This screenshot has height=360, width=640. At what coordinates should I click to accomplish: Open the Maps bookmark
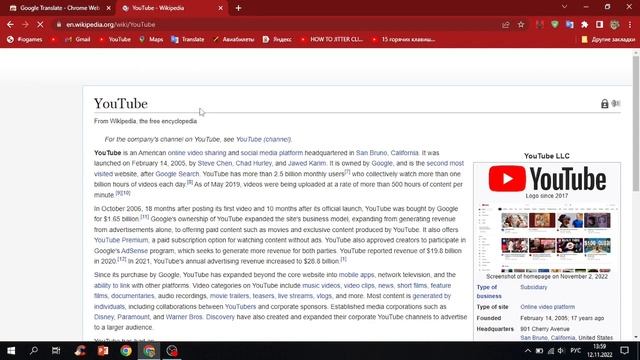click(151, 40)
